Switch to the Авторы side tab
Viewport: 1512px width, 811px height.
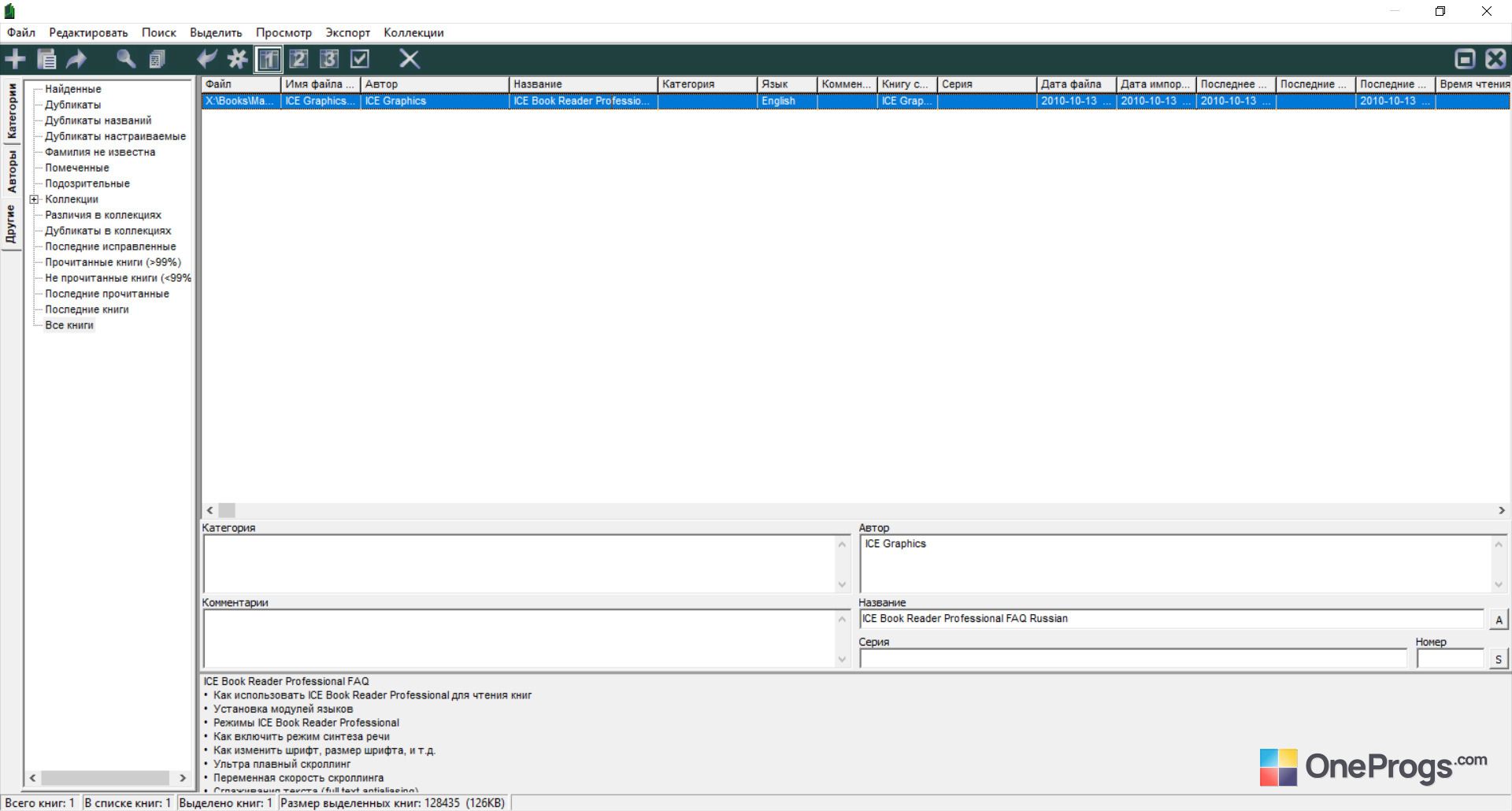(x=12, y=172)
